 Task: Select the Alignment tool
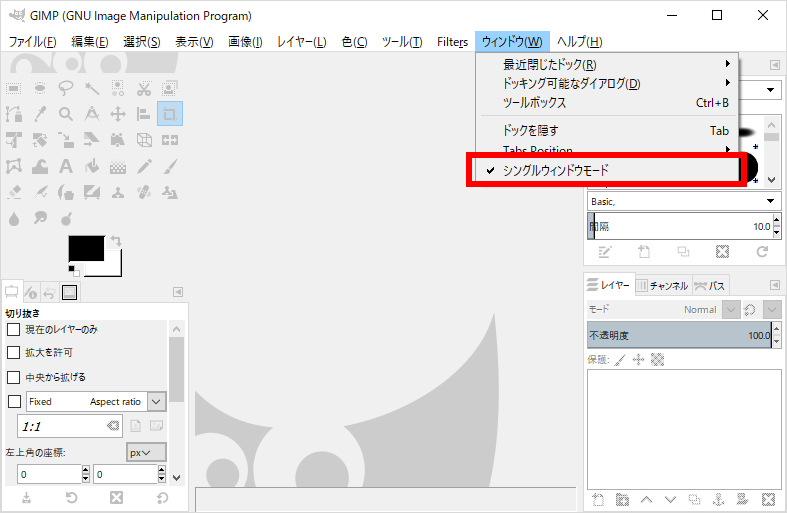(144, 114)
